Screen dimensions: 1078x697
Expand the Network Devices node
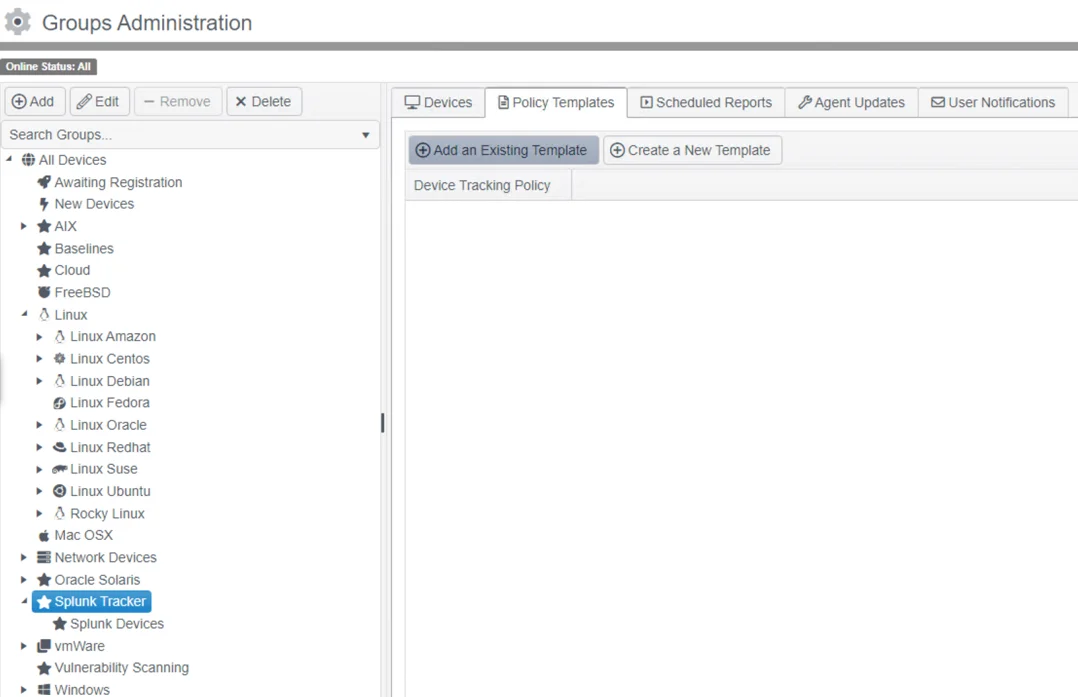point(24,557)
